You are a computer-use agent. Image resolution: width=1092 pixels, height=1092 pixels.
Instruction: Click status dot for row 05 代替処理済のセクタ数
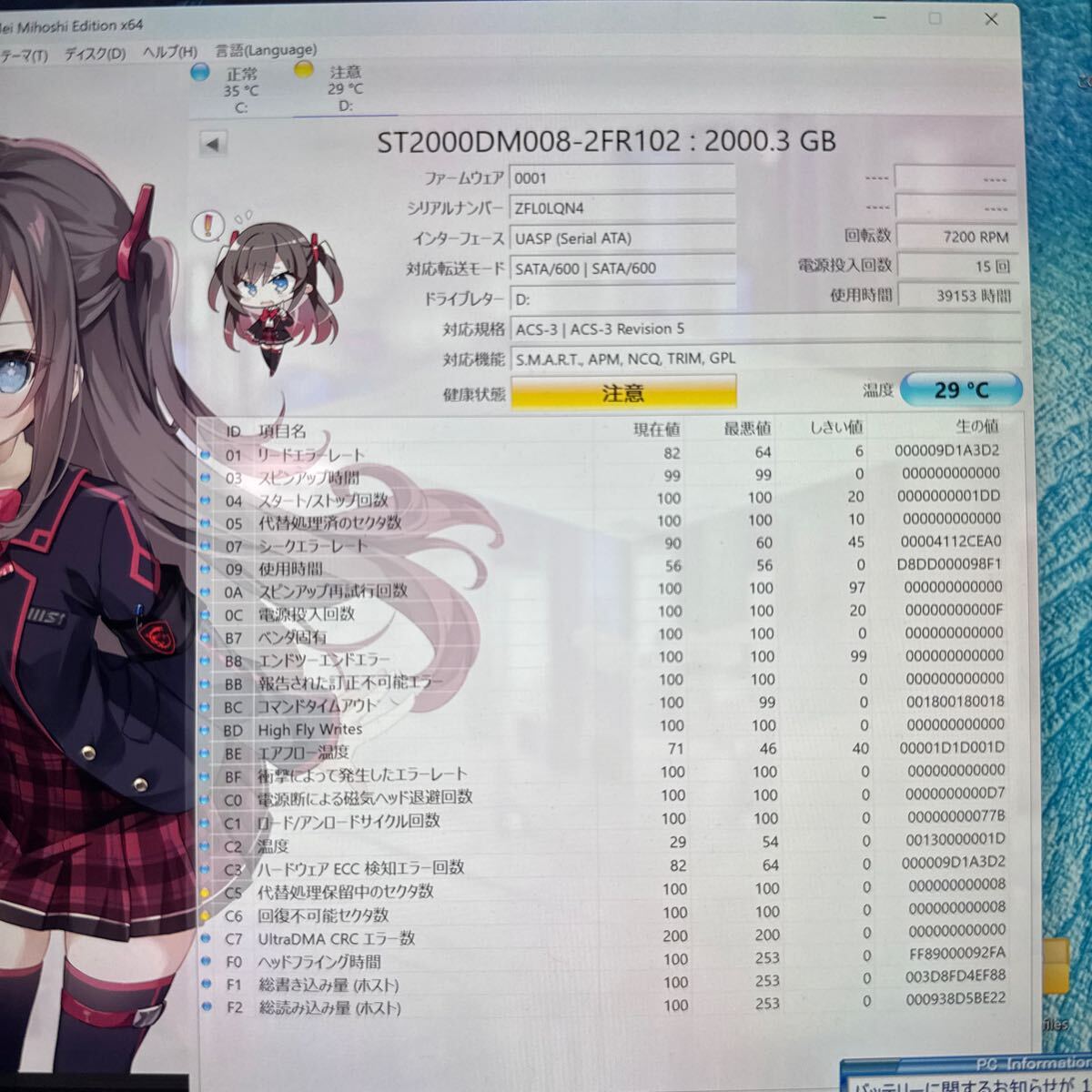pyautogui.click(x=205, y=522)
